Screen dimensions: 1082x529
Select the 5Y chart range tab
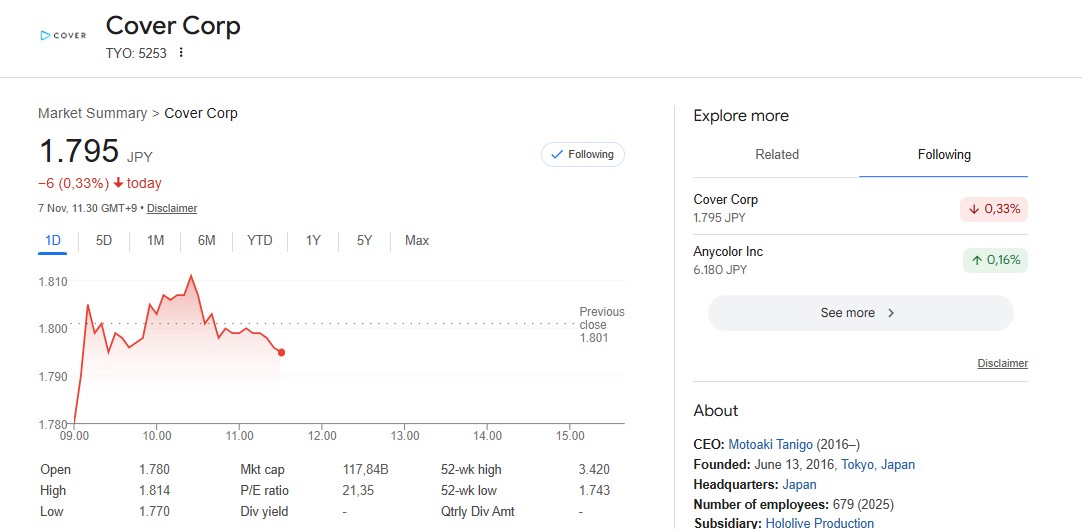[364, 241]
